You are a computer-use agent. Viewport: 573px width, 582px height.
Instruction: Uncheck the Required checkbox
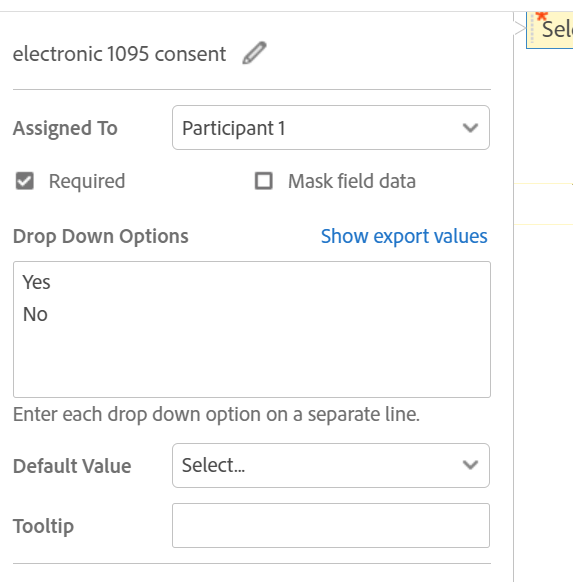pos(24,181)
